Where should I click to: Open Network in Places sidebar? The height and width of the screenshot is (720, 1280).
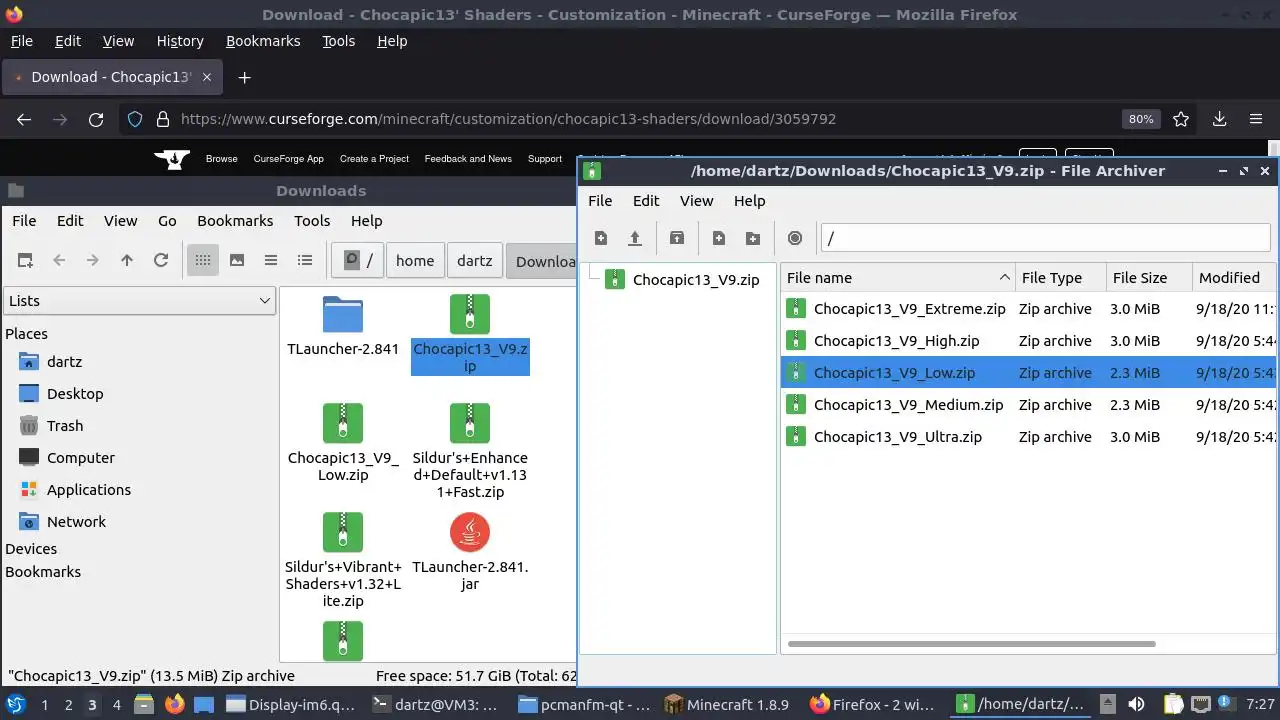pos(76,522)
